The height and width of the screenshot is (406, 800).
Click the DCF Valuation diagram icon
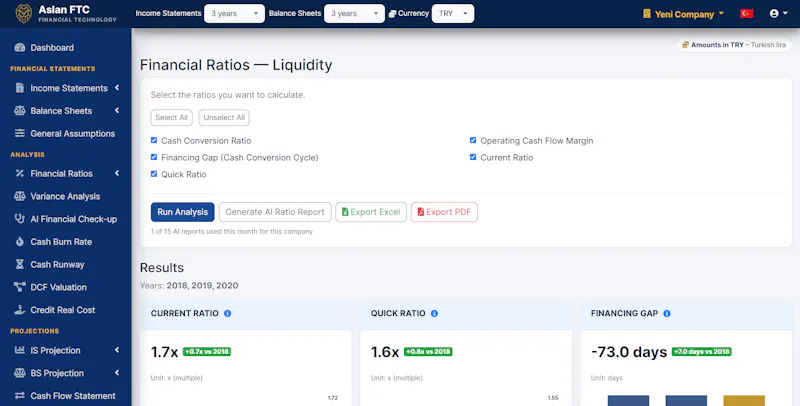coord(20,287)
